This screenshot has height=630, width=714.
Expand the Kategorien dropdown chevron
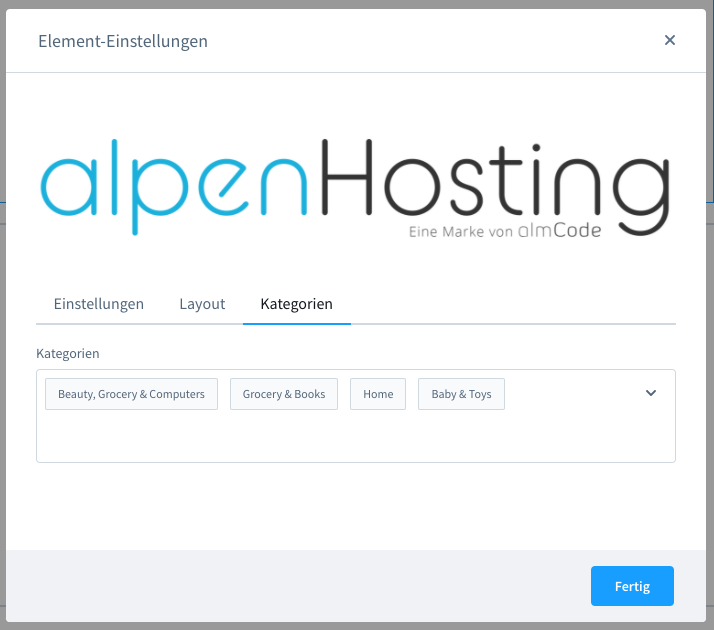[x=651, y=393]
